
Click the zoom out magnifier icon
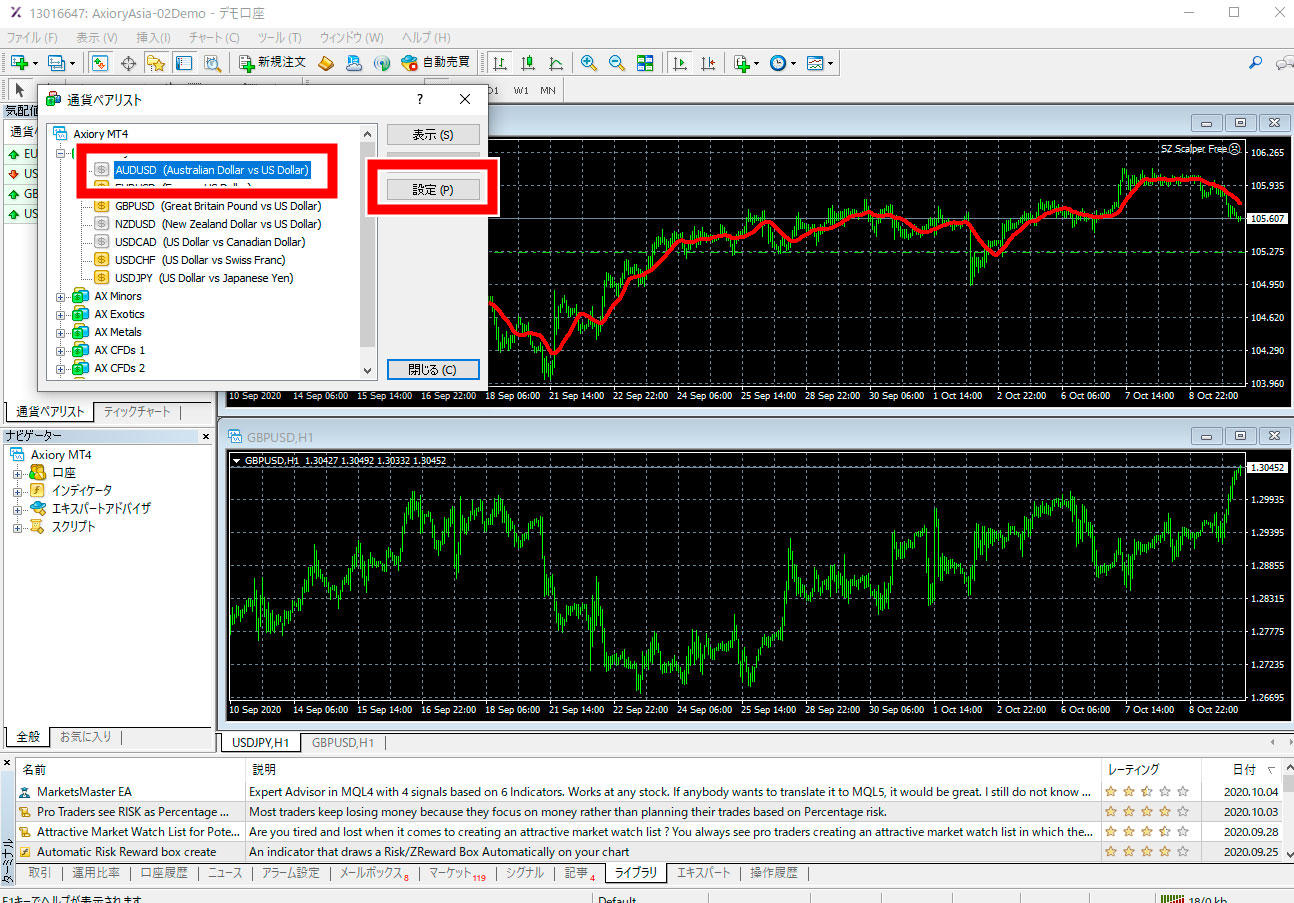617,62
